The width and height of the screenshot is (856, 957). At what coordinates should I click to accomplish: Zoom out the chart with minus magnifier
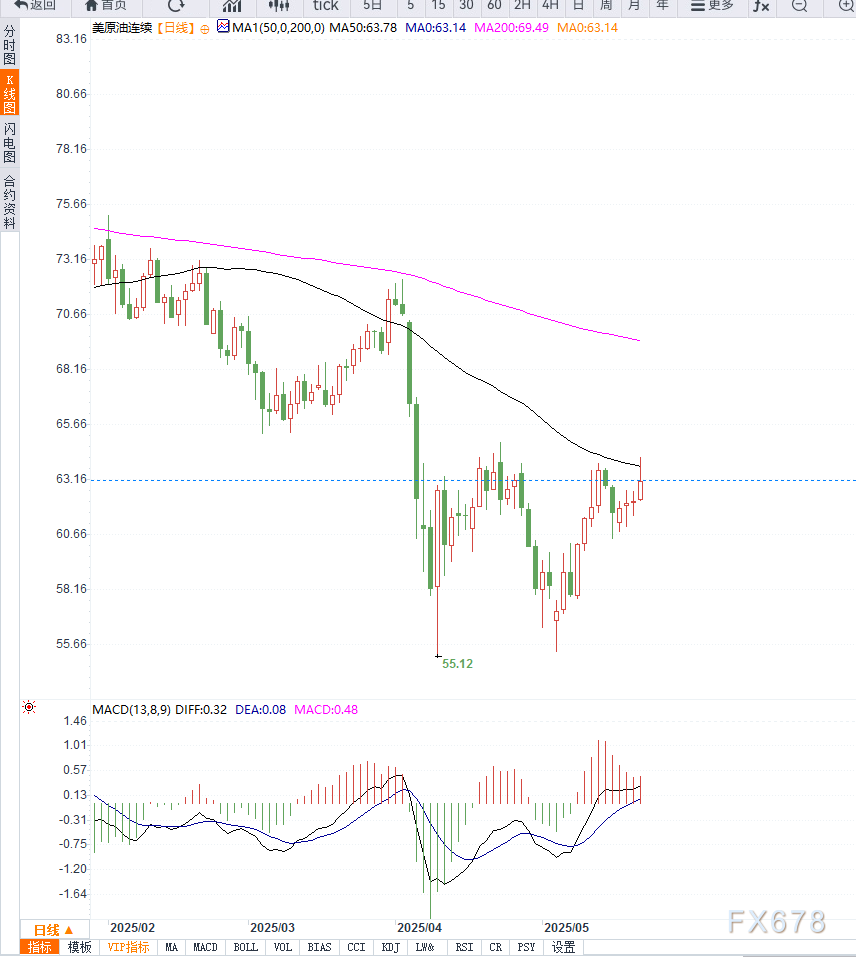click(798, 6)
